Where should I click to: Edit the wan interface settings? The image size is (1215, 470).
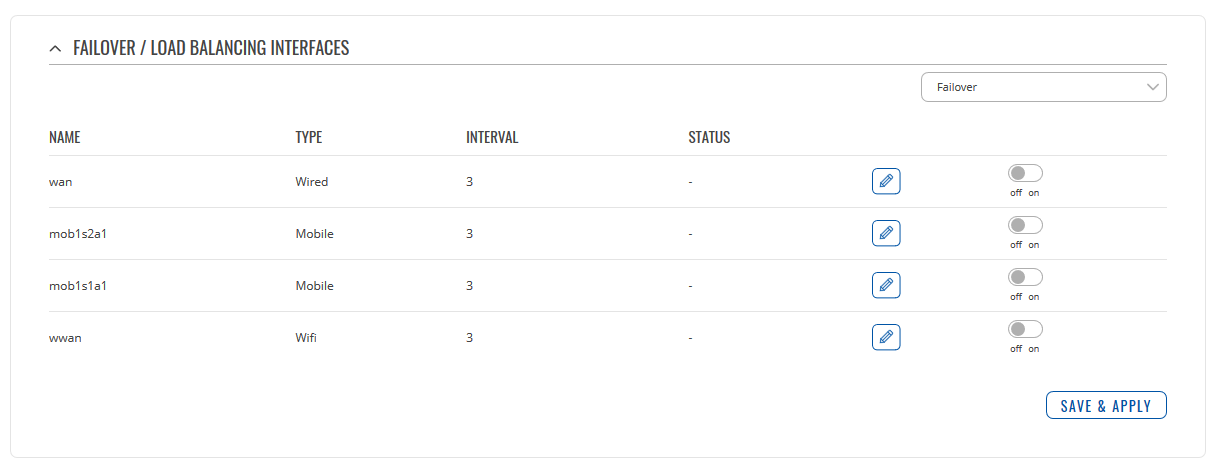point(885,182)
